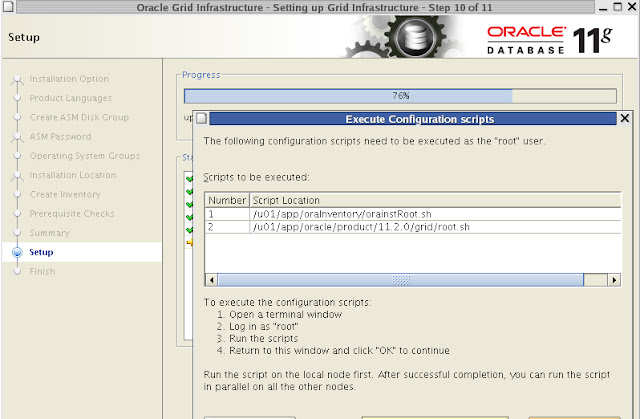Open the dialog window menu icon

[202, 118]
